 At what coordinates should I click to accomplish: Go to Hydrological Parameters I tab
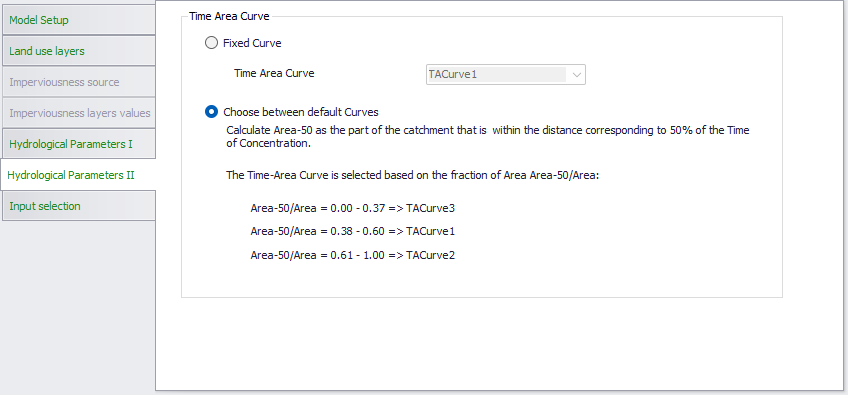click(x=79, y=144)
